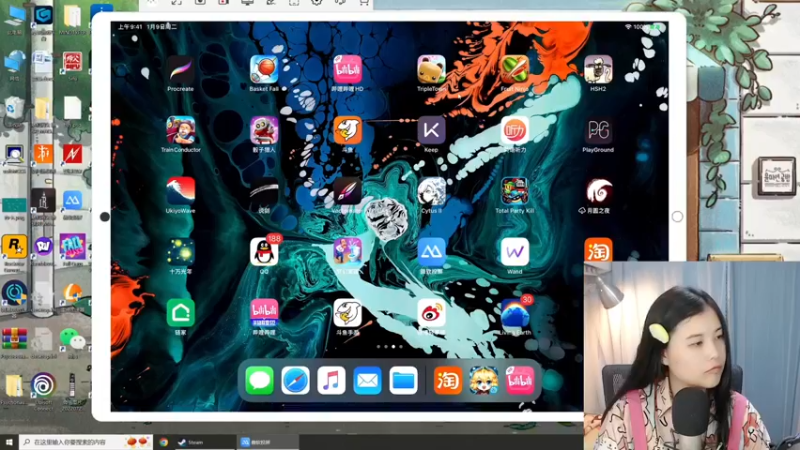
Task: Open the TrainConductor game
Action: [x=181, y=131]
